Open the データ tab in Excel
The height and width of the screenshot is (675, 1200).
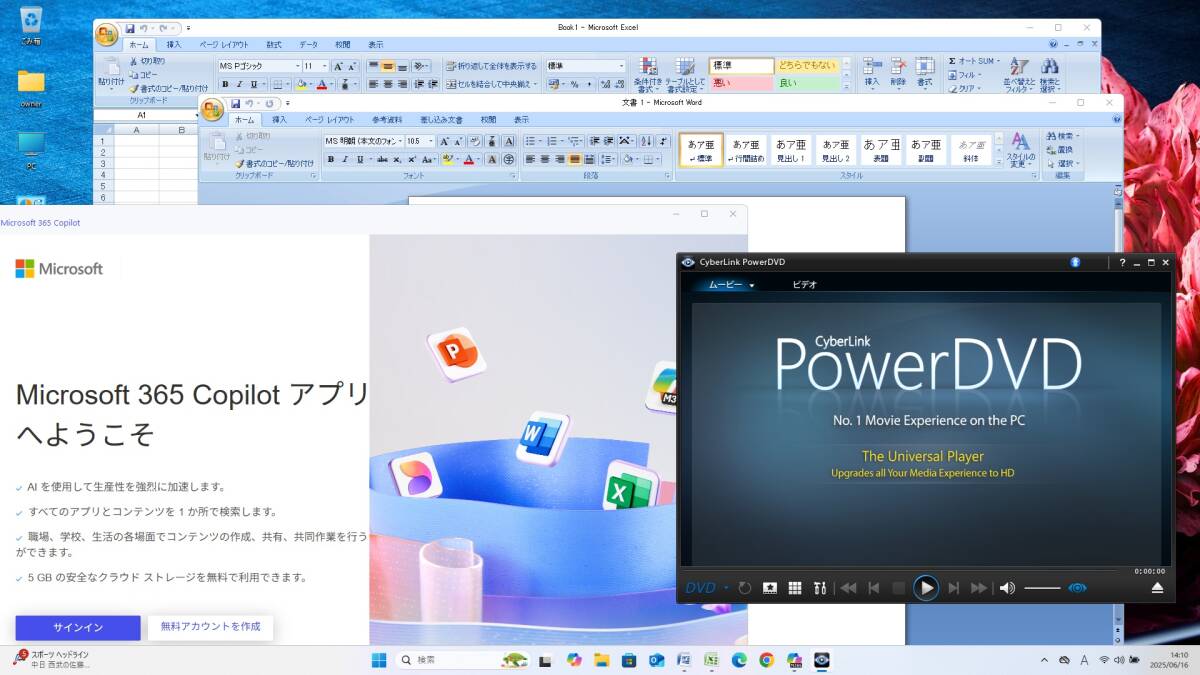[x=308, y=45]
